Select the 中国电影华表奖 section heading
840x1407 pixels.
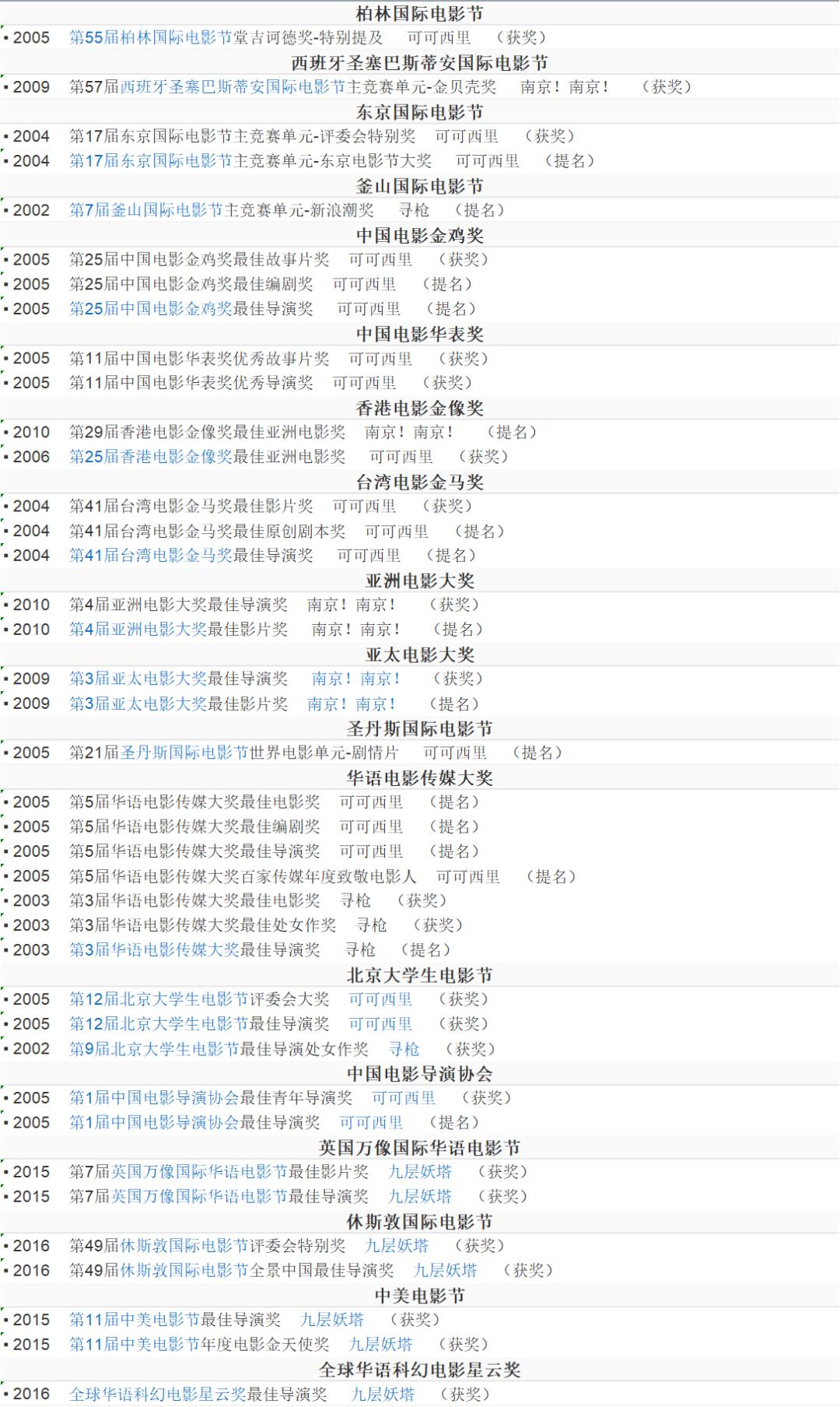click(420, 334)
